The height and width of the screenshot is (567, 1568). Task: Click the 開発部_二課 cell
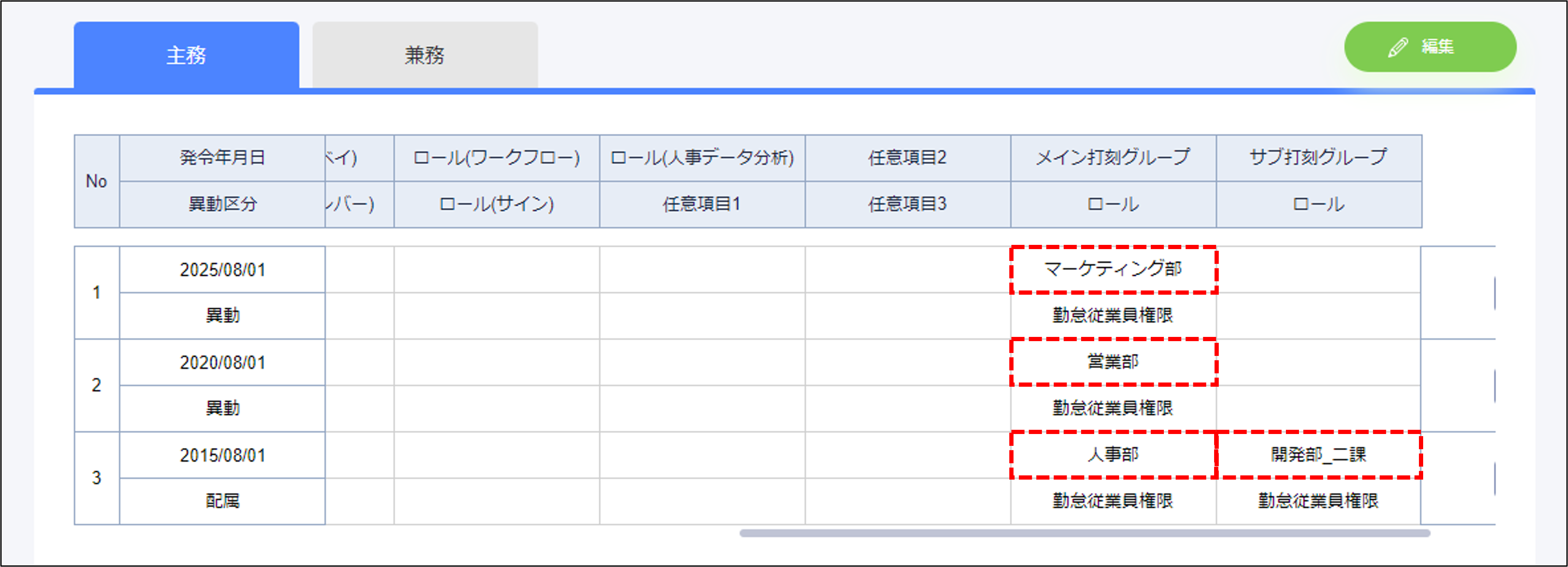tap(1318, 454)
